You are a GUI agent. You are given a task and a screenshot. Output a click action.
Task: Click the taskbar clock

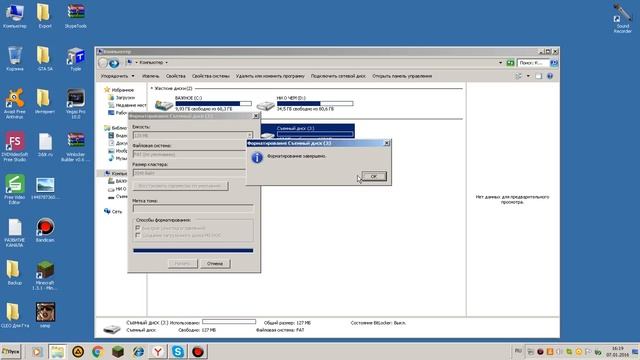[x=618, y=351]
